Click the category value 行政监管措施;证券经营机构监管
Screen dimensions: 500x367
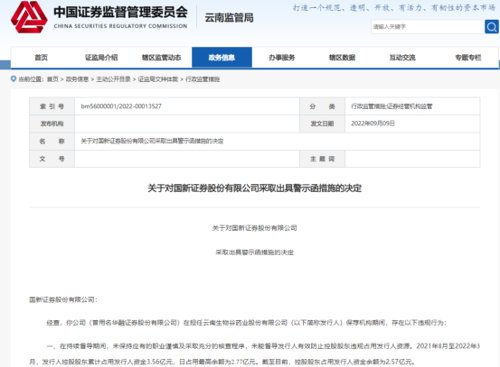[x=392, y=106]
